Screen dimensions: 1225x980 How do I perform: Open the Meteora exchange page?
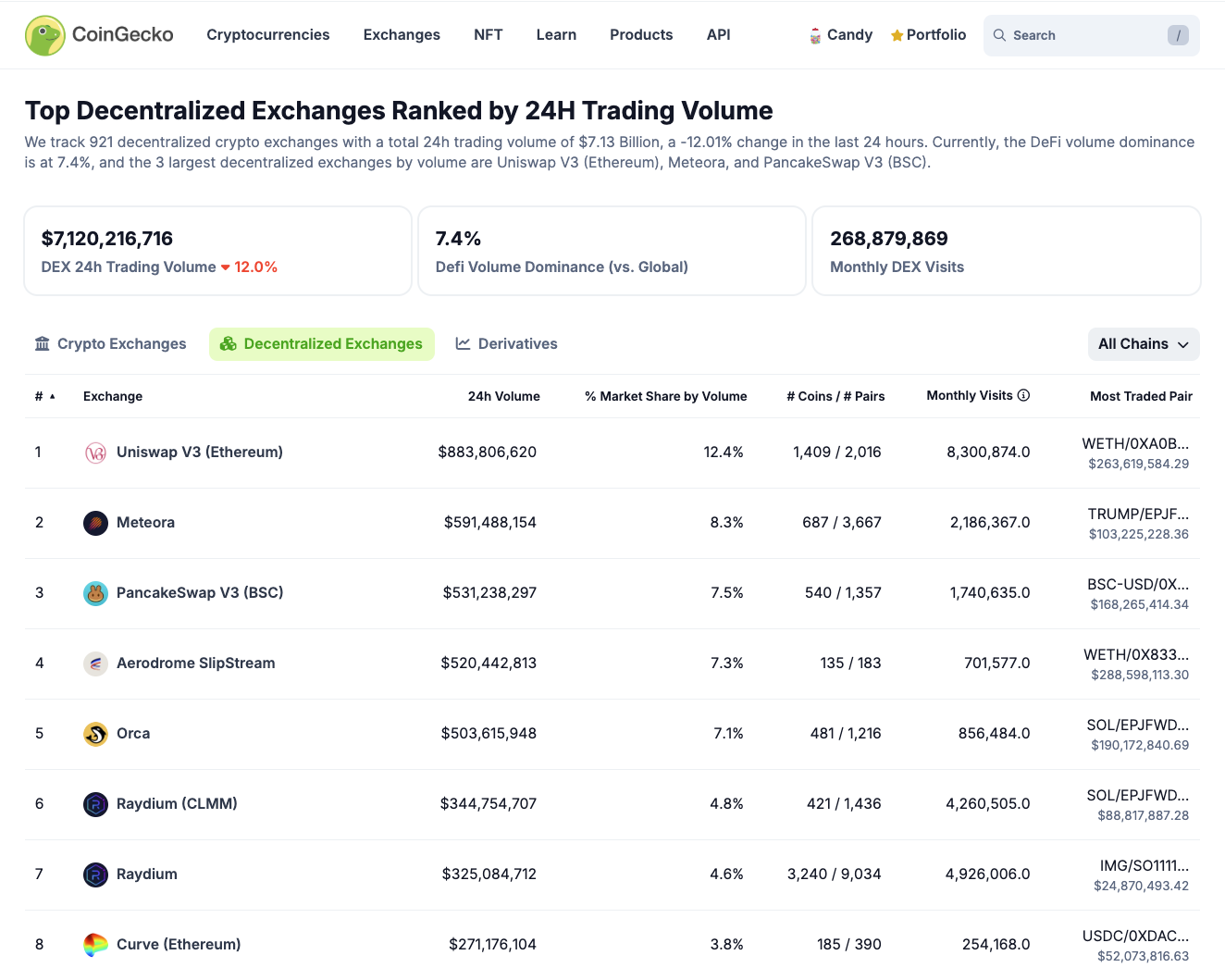click(145, 523)
